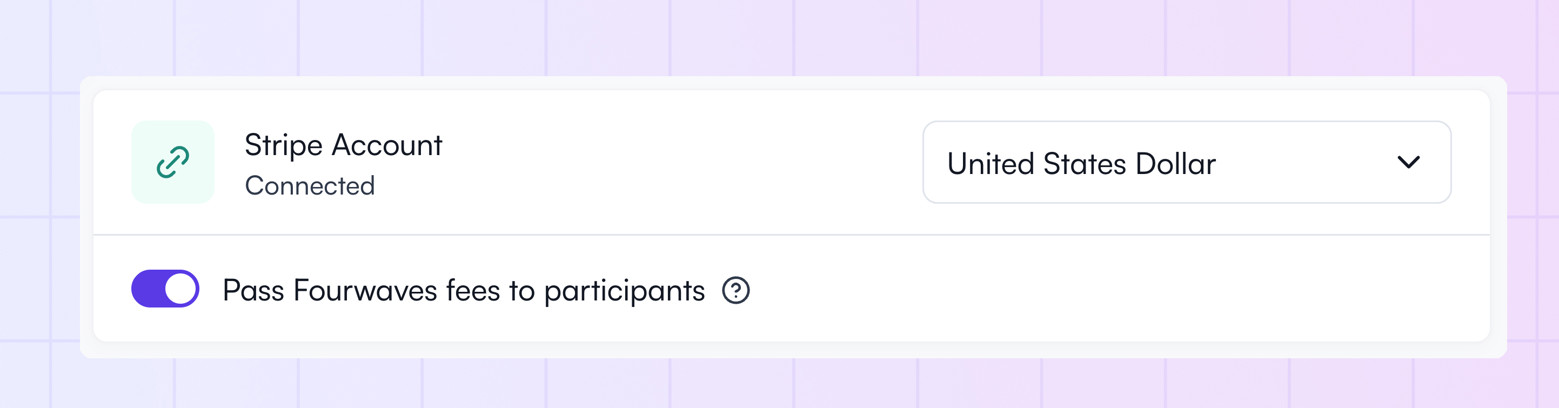Expand the currency selection combo box
Screen dimensions: 1559x408
coord(1186,162)
